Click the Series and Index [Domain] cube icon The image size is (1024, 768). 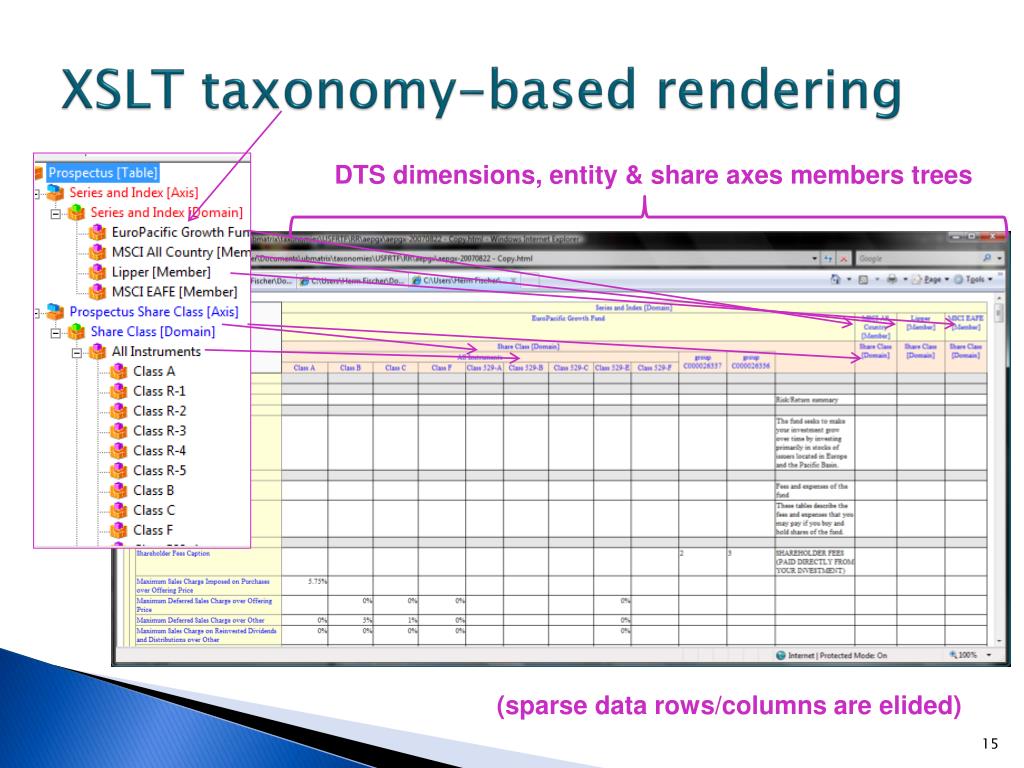coord(76,212)
